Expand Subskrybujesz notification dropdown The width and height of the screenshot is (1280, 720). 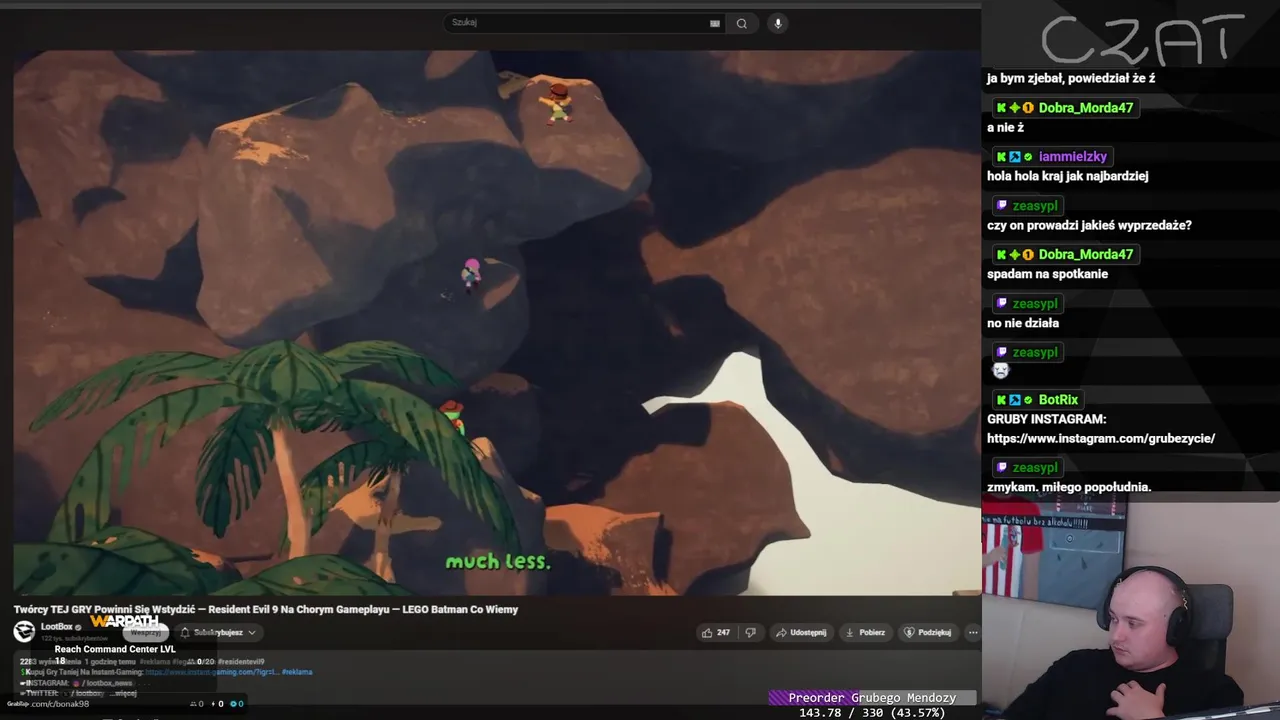218,632
